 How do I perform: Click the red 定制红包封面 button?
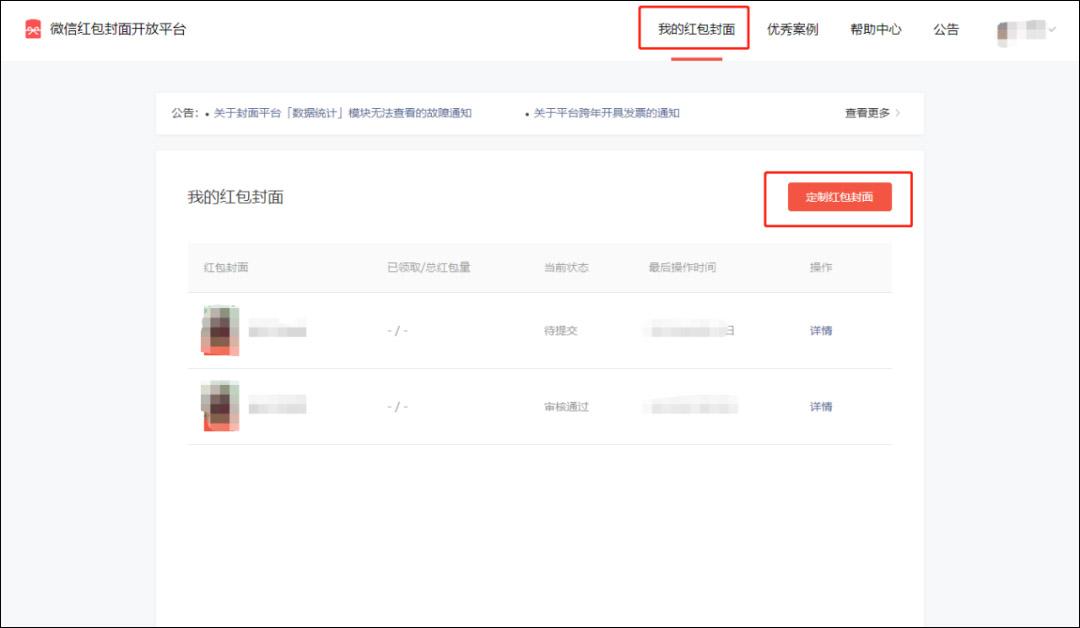[x=840, y=197]
